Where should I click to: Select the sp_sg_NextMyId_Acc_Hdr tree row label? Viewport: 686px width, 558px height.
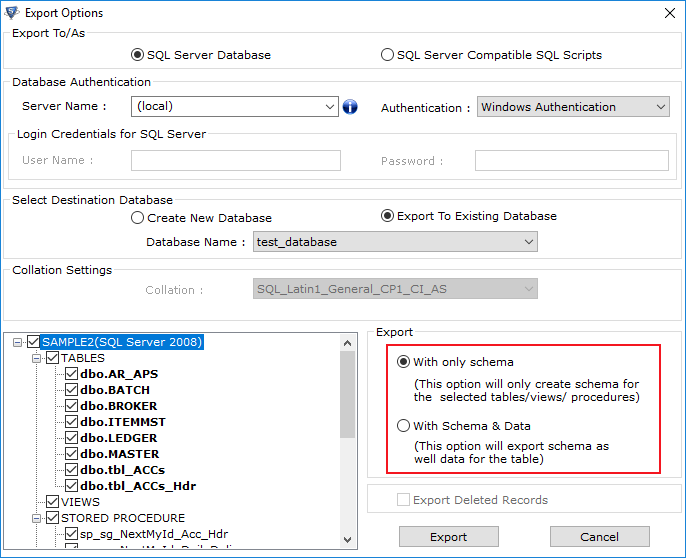(x=154, y=534)
